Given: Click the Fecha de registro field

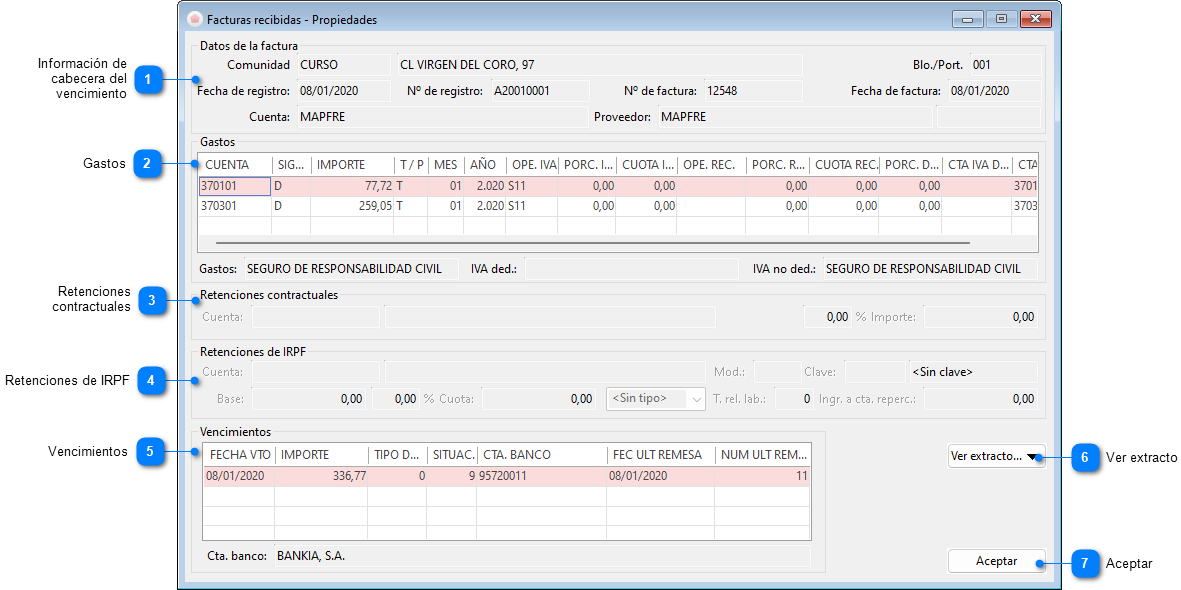Looking at the screenshot, I should 344,91.
